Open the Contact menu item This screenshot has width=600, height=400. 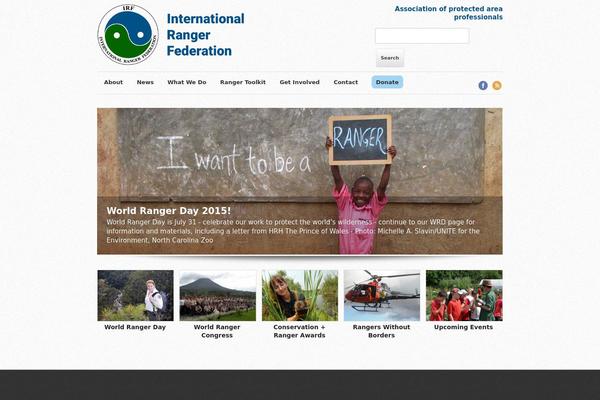(x=346, y=82)
